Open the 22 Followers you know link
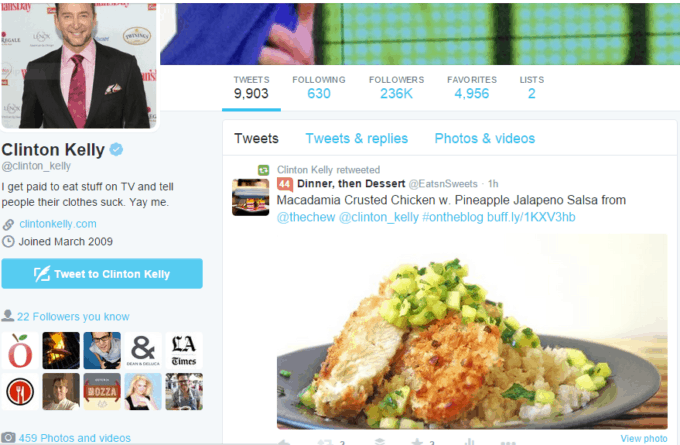680x445 pixels. tap(73, 317)
